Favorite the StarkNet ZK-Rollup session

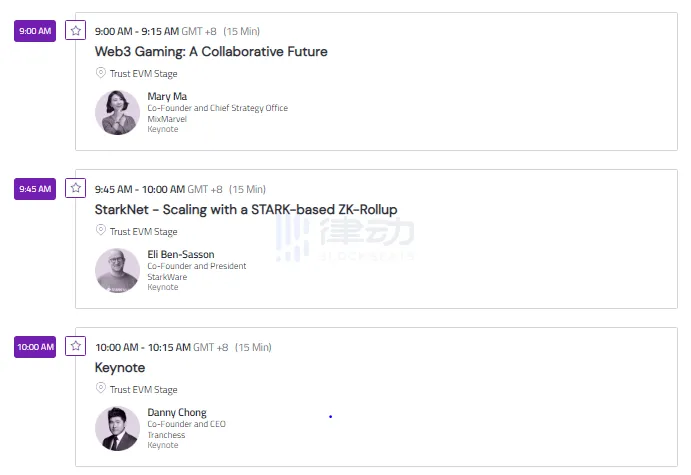(75, 188)
